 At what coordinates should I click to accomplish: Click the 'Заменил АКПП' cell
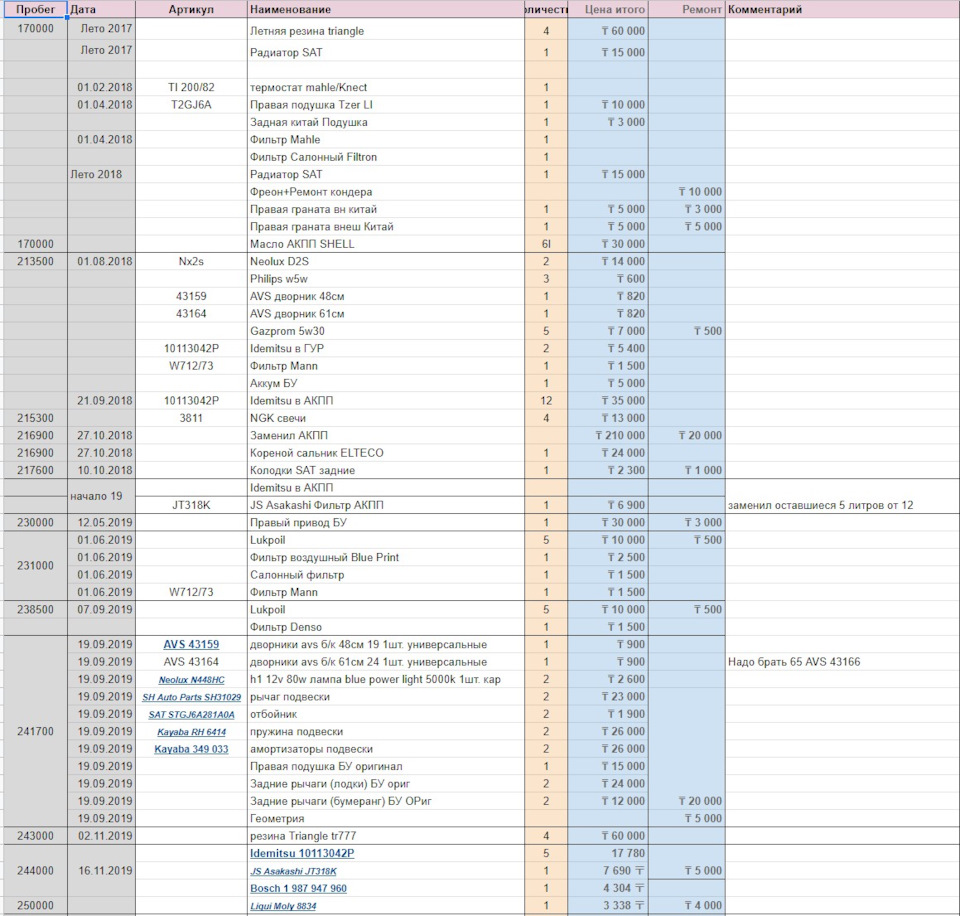point(386,435)
